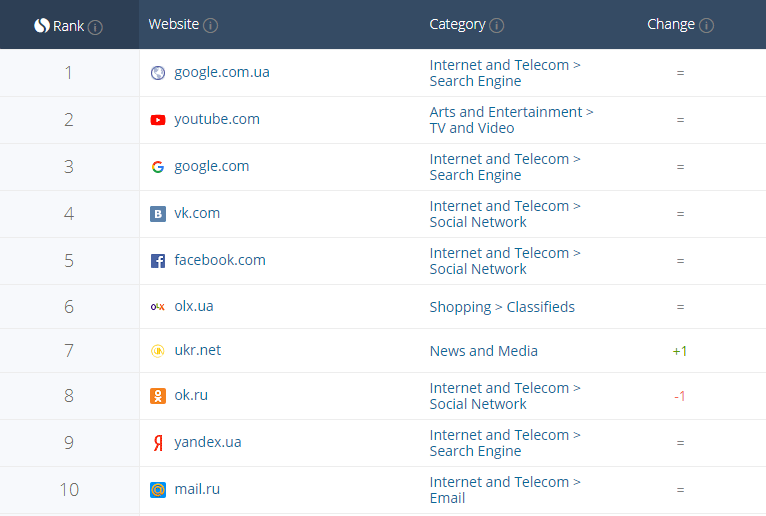Click the info icon beside Category header
This screenshot has width=766, height=516.
[497, 25]
